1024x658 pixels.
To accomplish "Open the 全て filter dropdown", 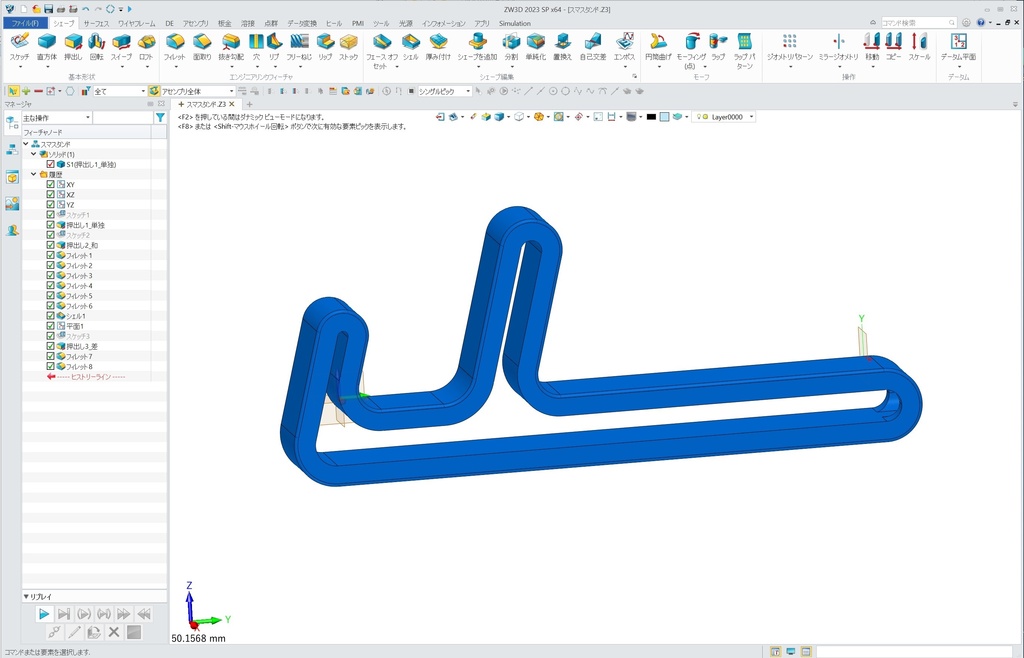I will click(x=120, y=91).
